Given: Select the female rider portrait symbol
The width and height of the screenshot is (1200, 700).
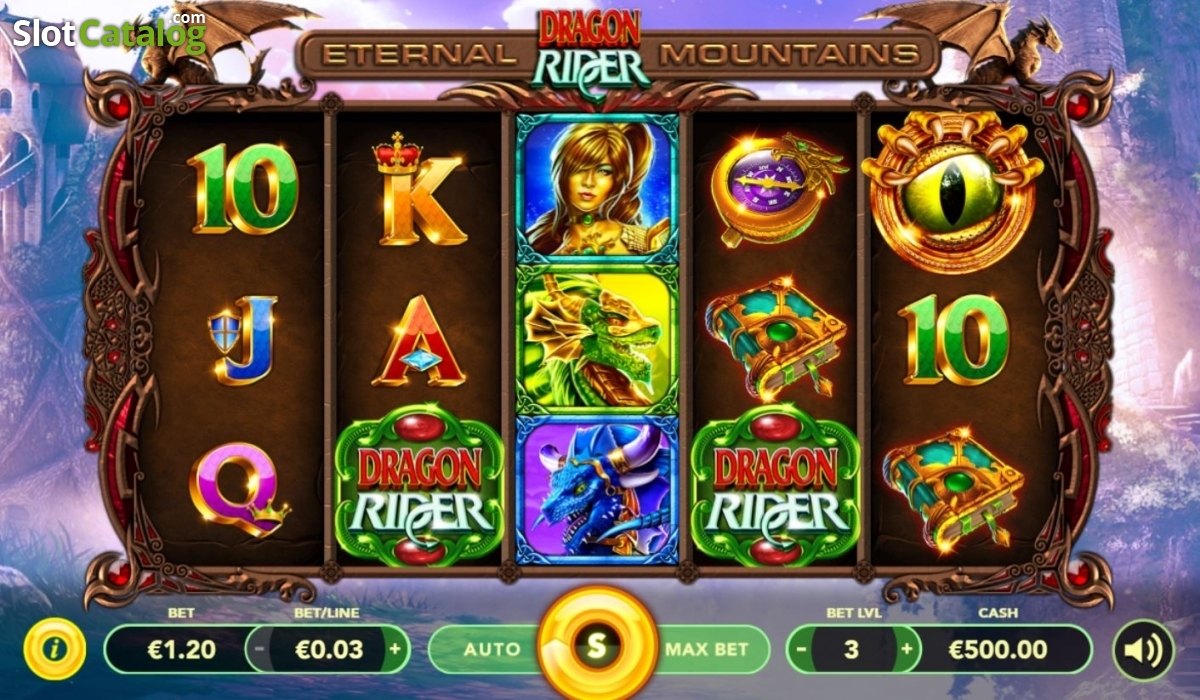Looking at the screenshot, I should (x=597, y=188).
